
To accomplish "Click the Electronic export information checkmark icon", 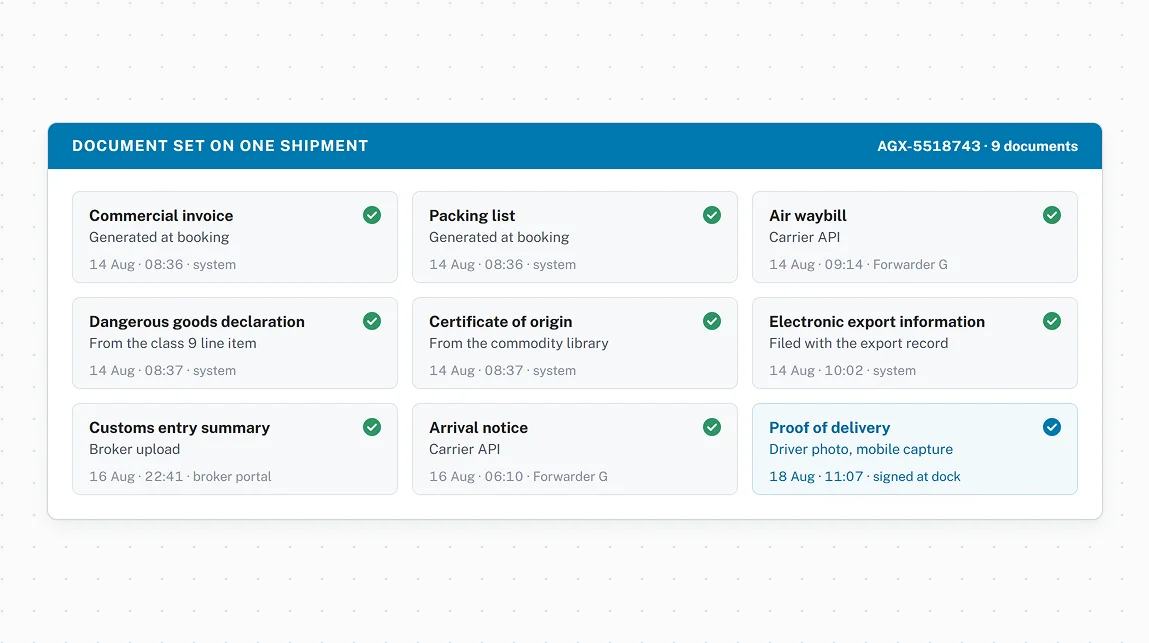I will coord(1052,321).
